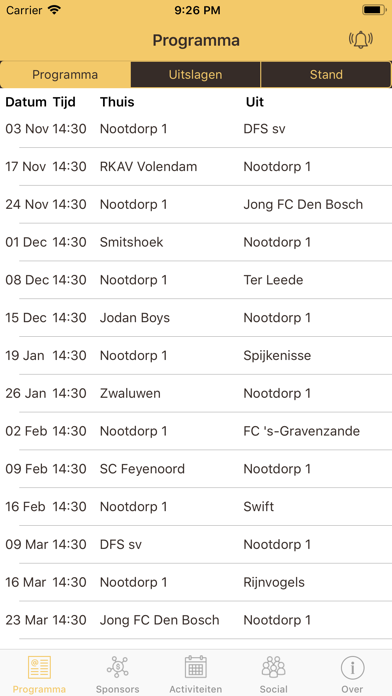Tap the Wi-Fi status icon
The image size is (392, 696).
(54, 10)
